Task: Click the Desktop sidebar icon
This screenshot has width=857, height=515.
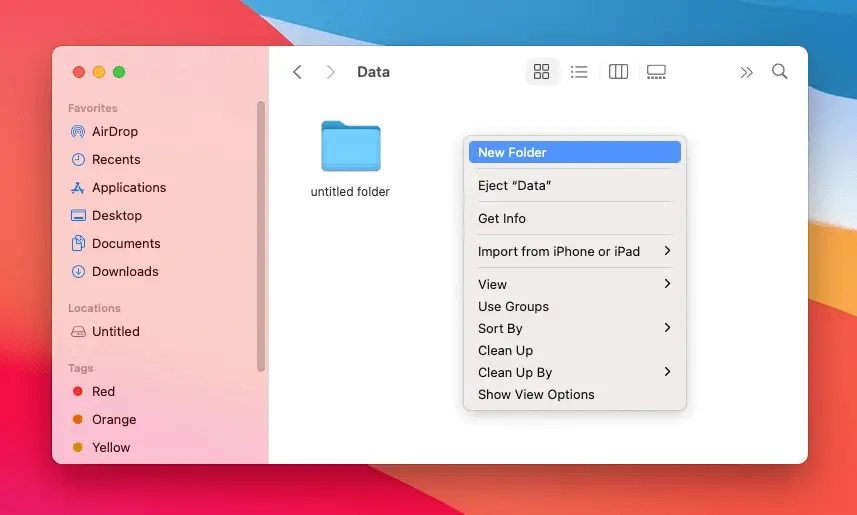Action: [x=78, y=215]
